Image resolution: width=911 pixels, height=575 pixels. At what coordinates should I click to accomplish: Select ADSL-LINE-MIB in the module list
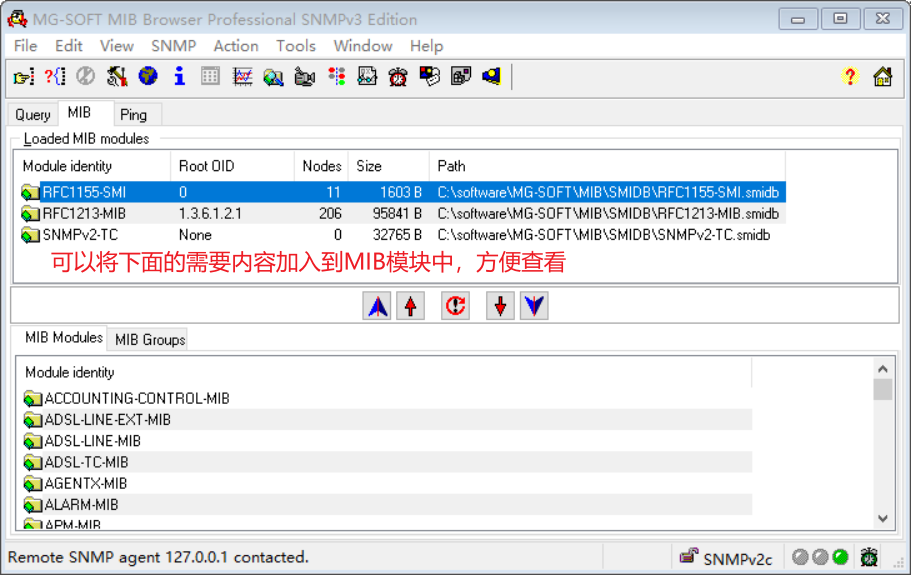point(387,441)
